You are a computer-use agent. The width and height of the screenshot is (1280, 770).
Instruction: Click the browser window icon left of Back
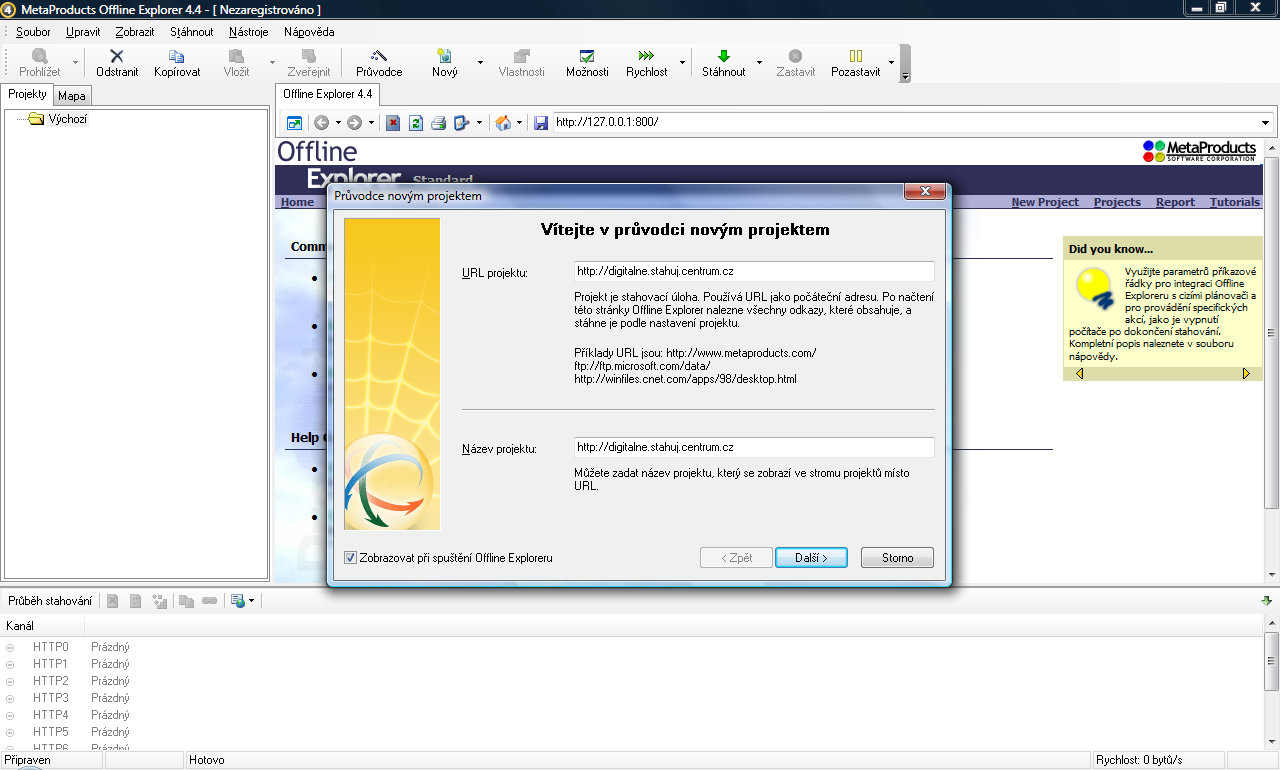(x=294, y=123)
